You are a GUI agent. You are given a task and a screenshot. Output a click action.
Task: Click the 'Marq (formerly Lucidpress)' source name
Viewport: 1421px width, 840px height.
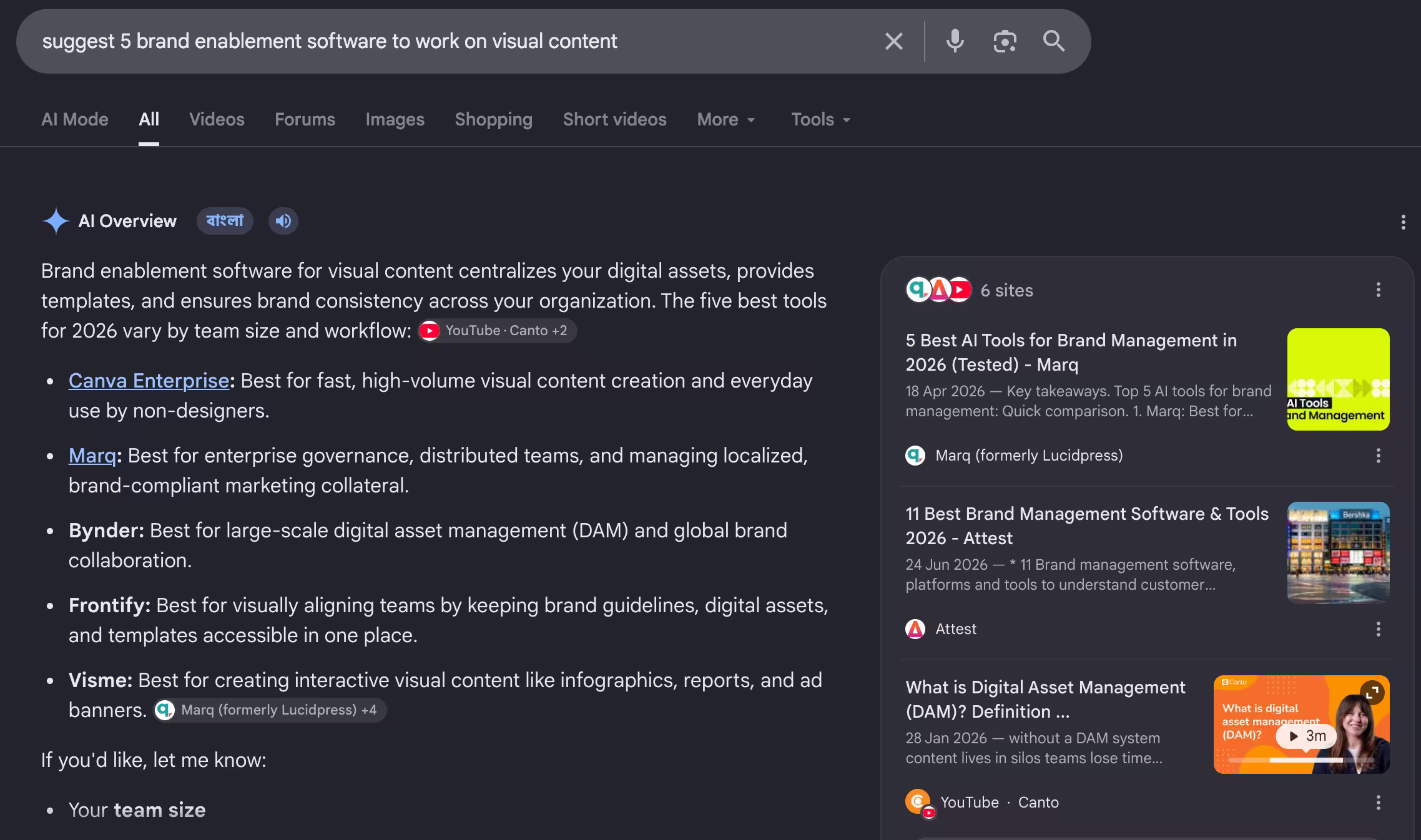(1029, 456)
